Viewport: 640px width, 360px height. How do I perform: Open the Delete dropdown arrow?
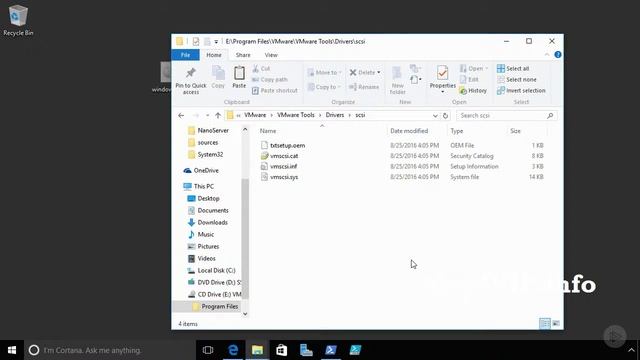379,73
